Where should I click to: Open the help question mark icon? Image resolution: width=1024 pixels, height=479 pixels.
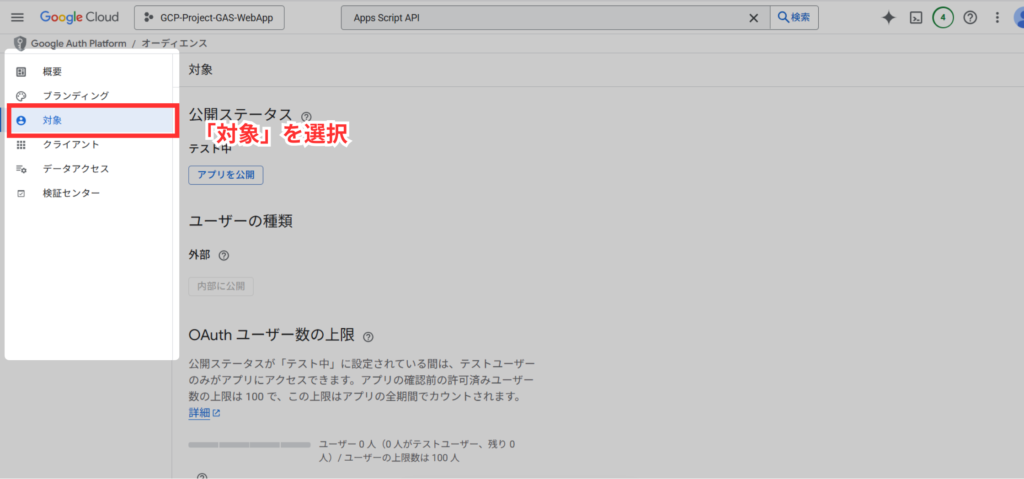(x=970, y=18)
